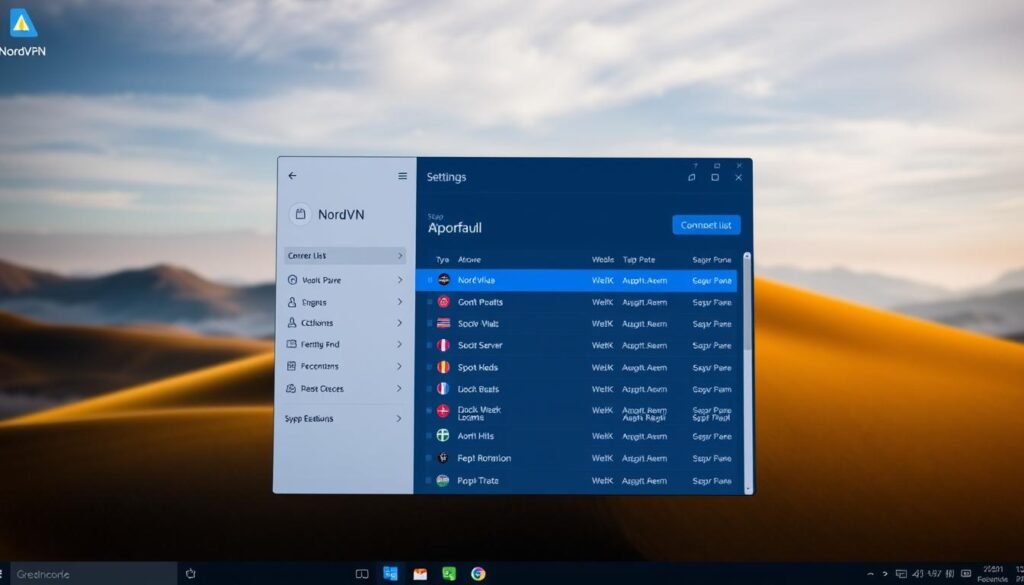Select the Cctlonns sidebar item
The image size is (1024, 585).
pos(345,323)
